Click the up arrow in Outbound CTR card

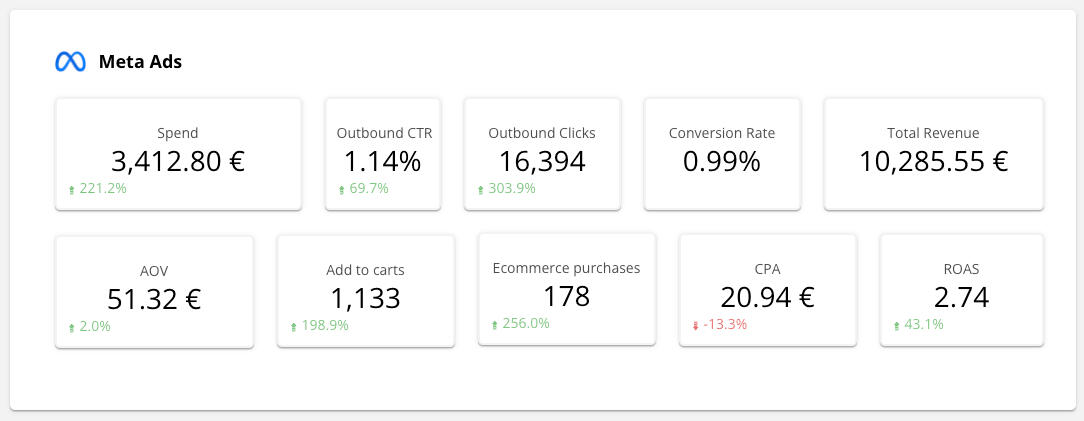click(x=341, y=189)
